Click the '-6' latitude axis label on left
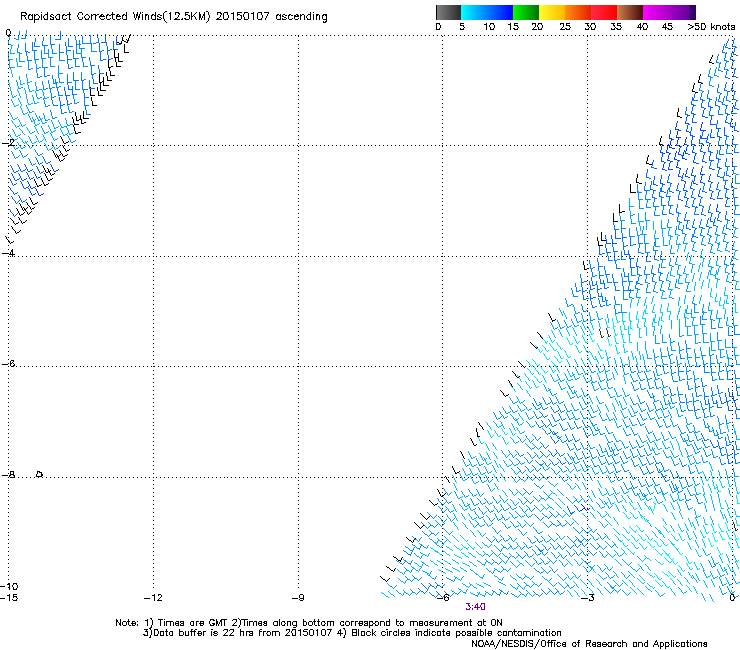The image size is (740, 650). (8, 363)
